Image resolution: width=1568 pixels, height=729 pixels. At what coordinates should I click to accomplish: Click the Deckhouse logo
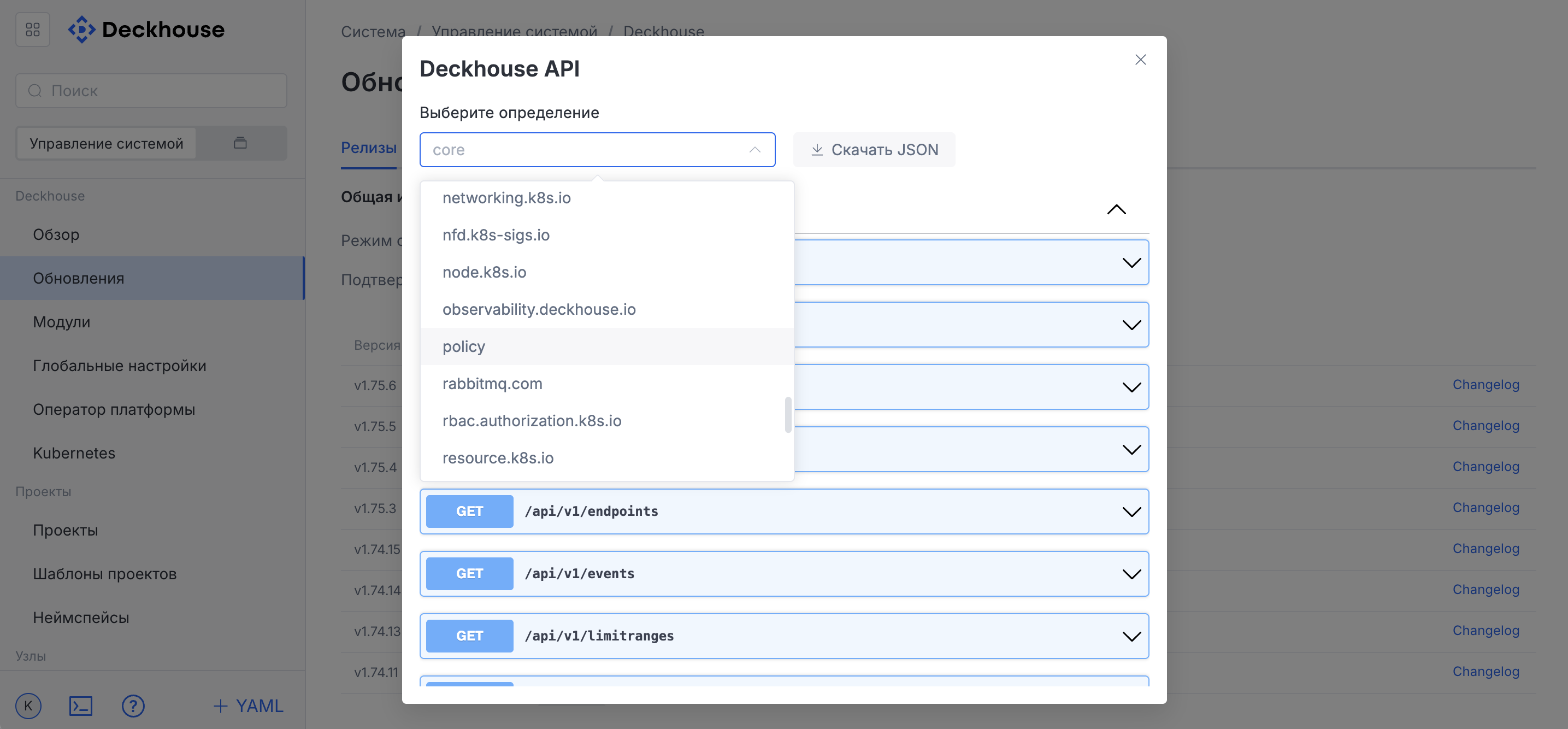click(x=146, y=29)
